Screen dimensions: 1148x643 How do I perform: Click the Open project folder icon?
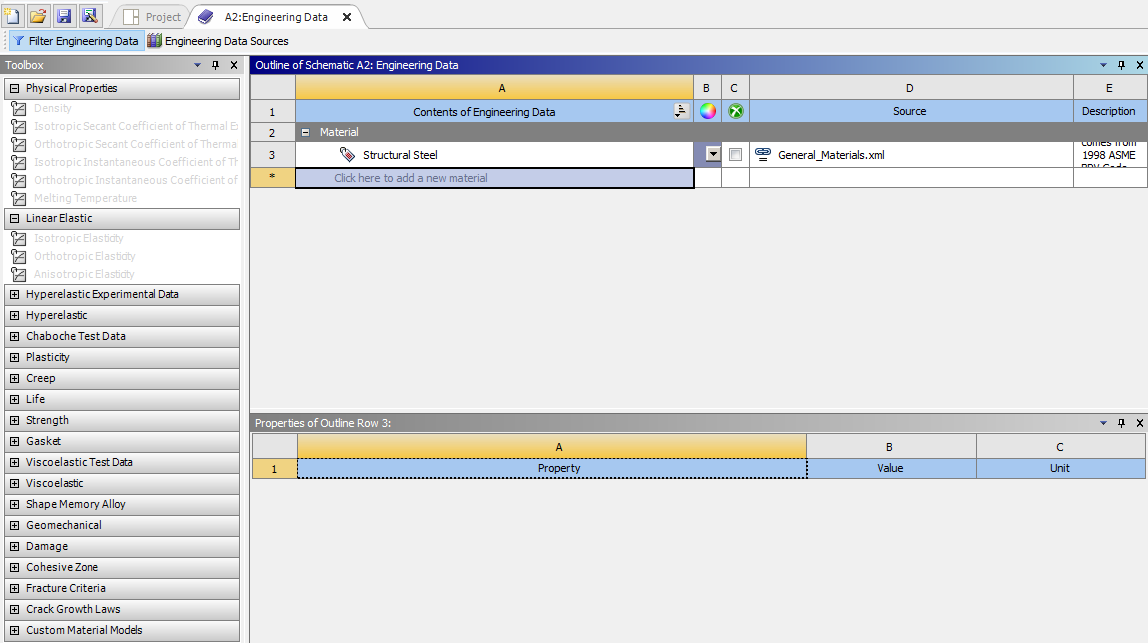click(x=38, y=15)
